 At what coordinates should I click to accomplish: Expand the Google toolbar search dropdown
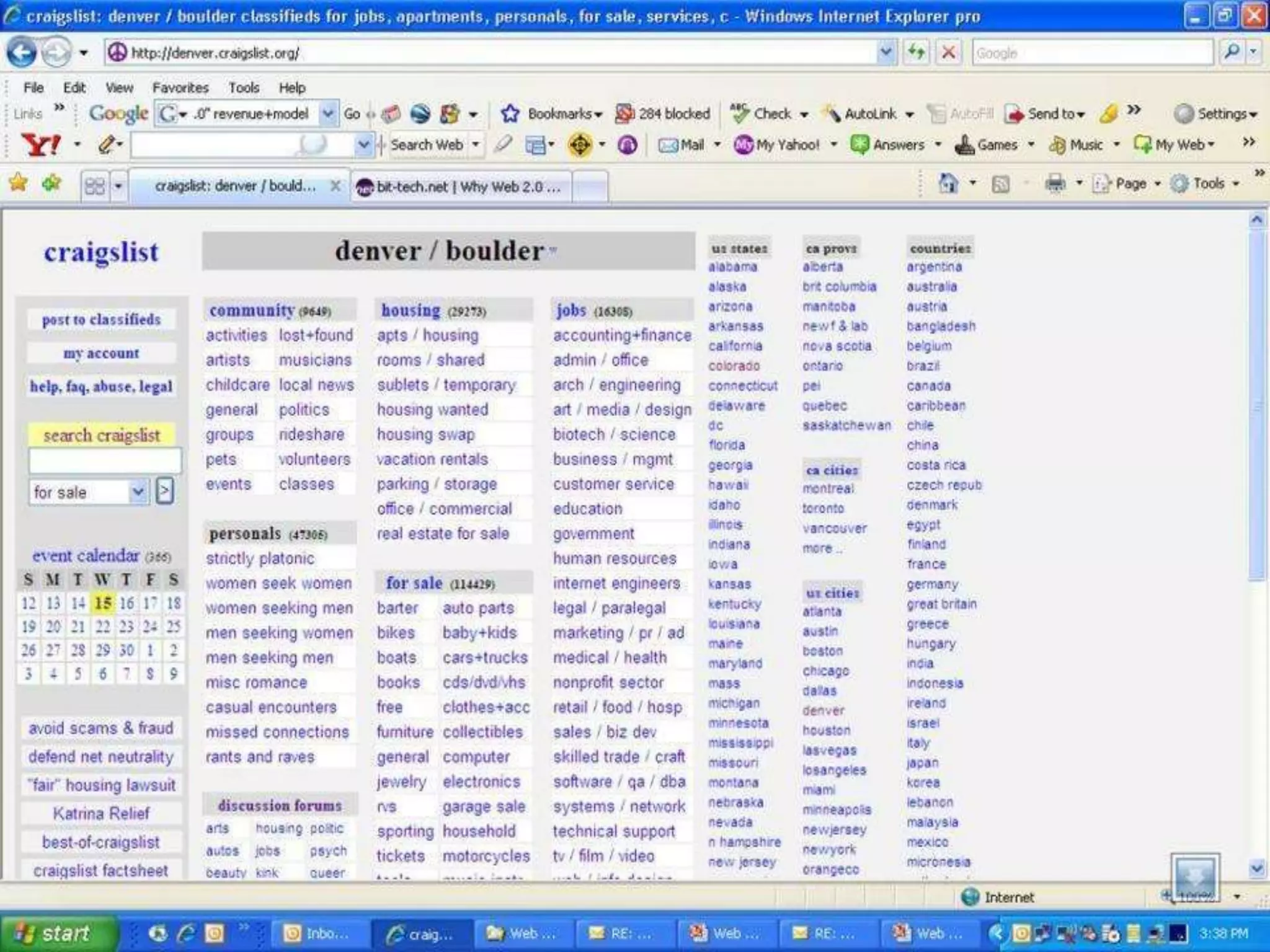[x=329, y=113]
